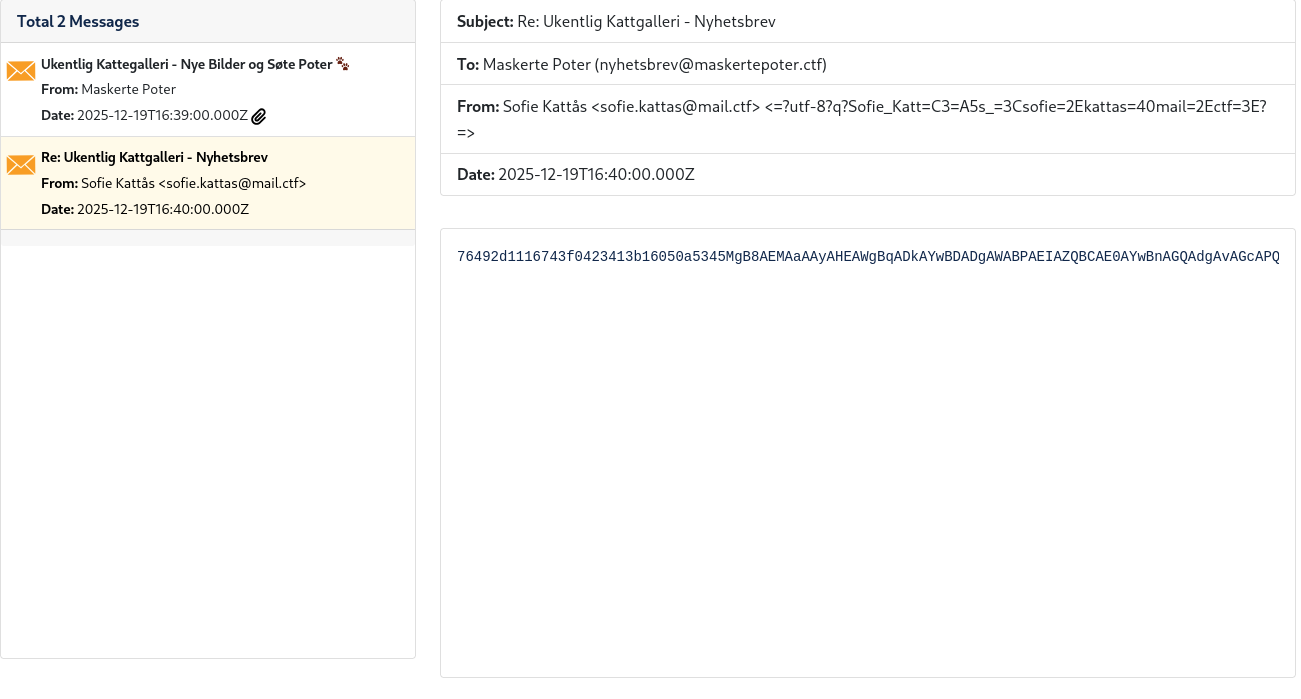Select the "Re: Ukentlig Kattgalleri - Nyhetsbrev" list entry
The width and height of the screenshot is (1301, 699).
(154, 158)
